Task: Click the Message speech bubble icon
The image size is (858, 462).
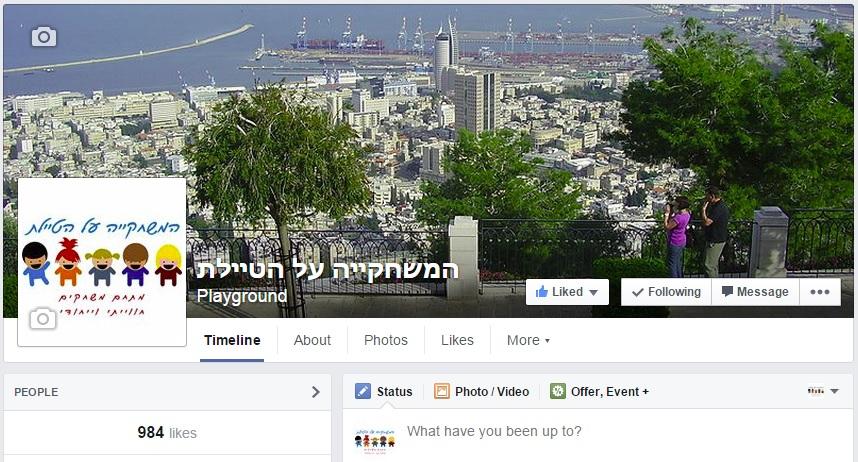Action: pos(727,291)
